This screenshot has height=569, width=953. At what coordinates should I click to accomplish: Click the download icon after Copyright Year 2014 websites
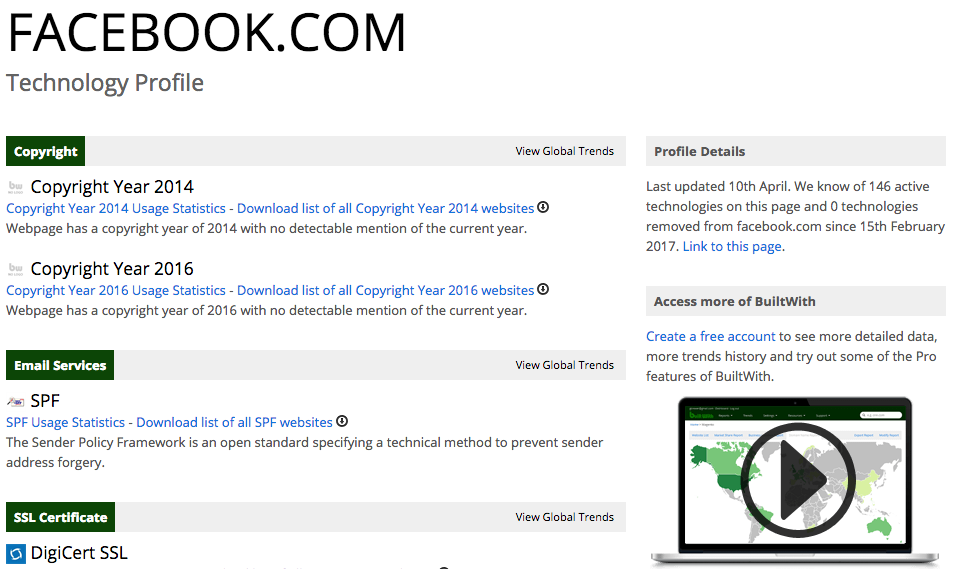click(x=543, y=207)
